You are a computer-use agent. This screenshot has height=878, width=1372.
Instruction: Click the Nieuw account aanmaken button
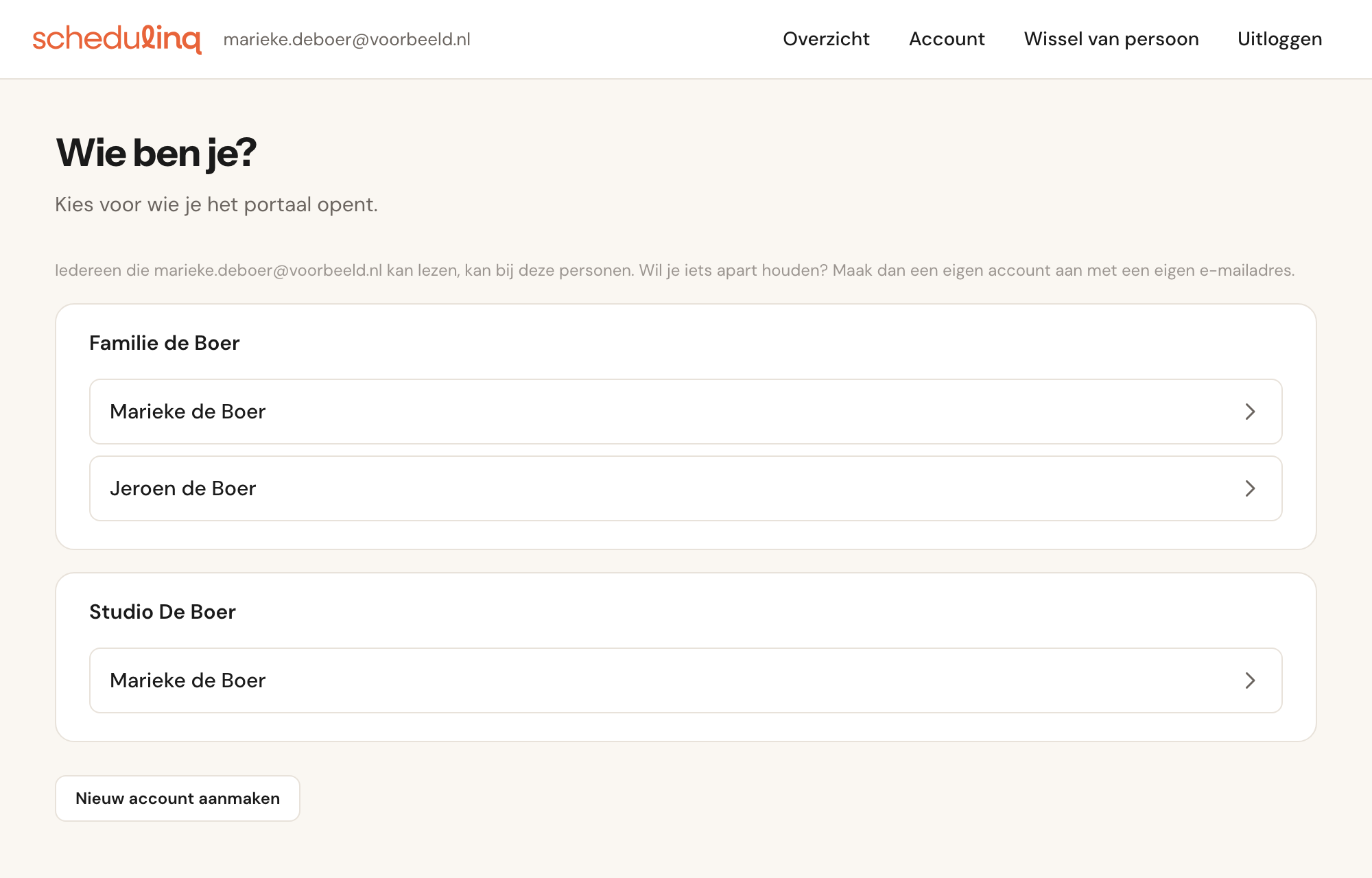pos(178,798)
